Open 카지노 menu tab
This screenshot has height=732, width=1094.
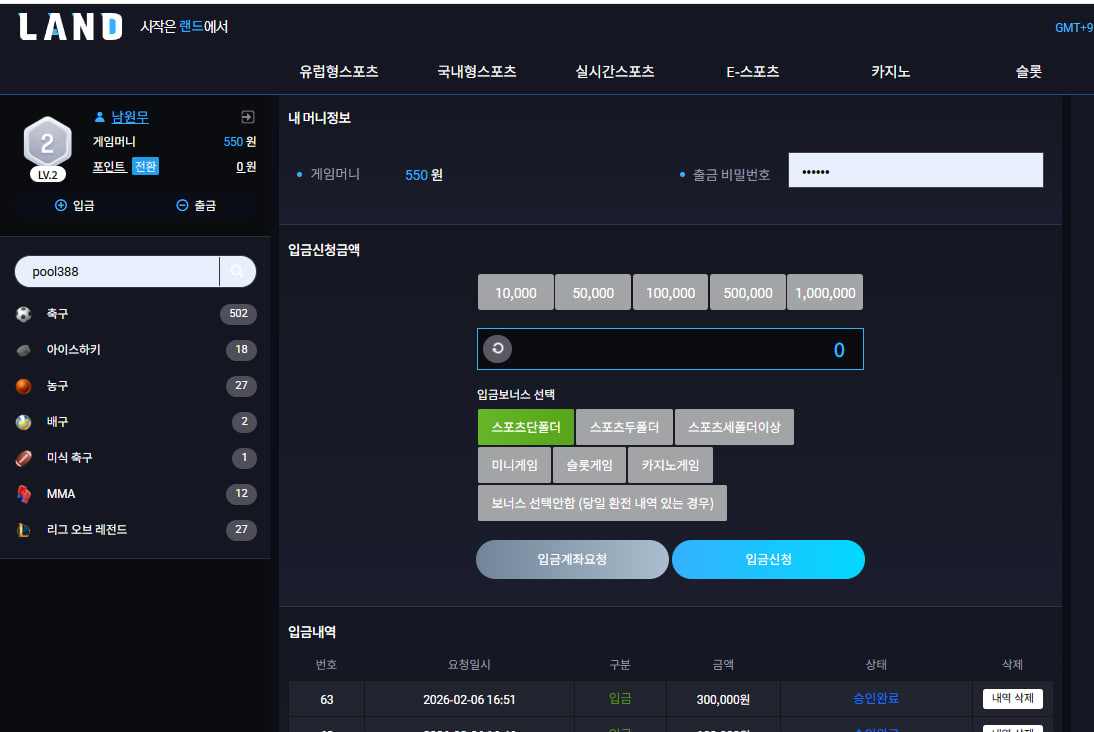[890, 72]
